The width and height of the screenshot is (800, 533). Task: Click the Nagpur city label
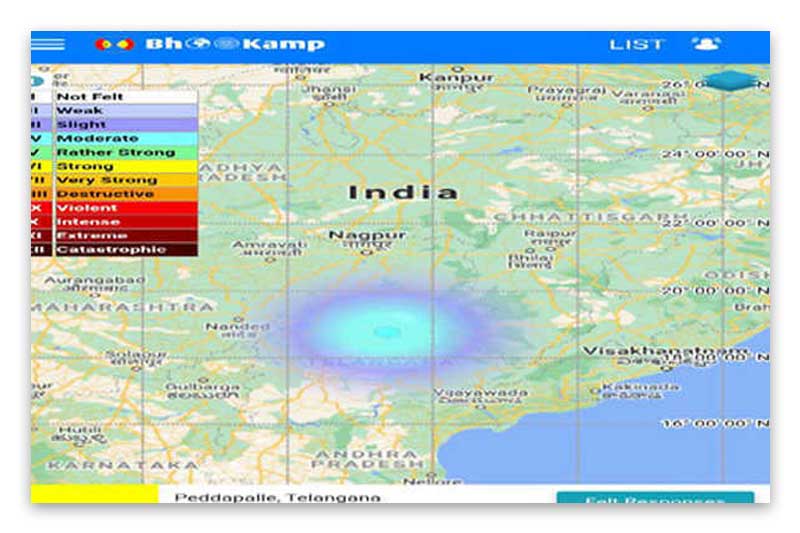pos(367,236)
